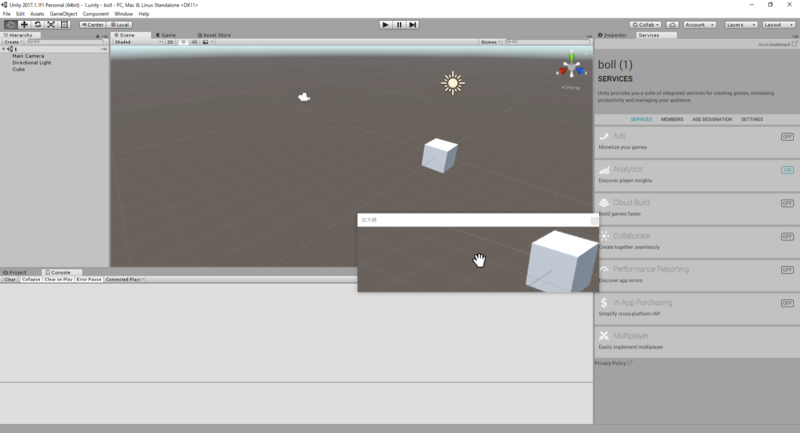Viewport: 800px width, 433px height.
Task: Open the Members tab in Services
Action: (671, 119)
